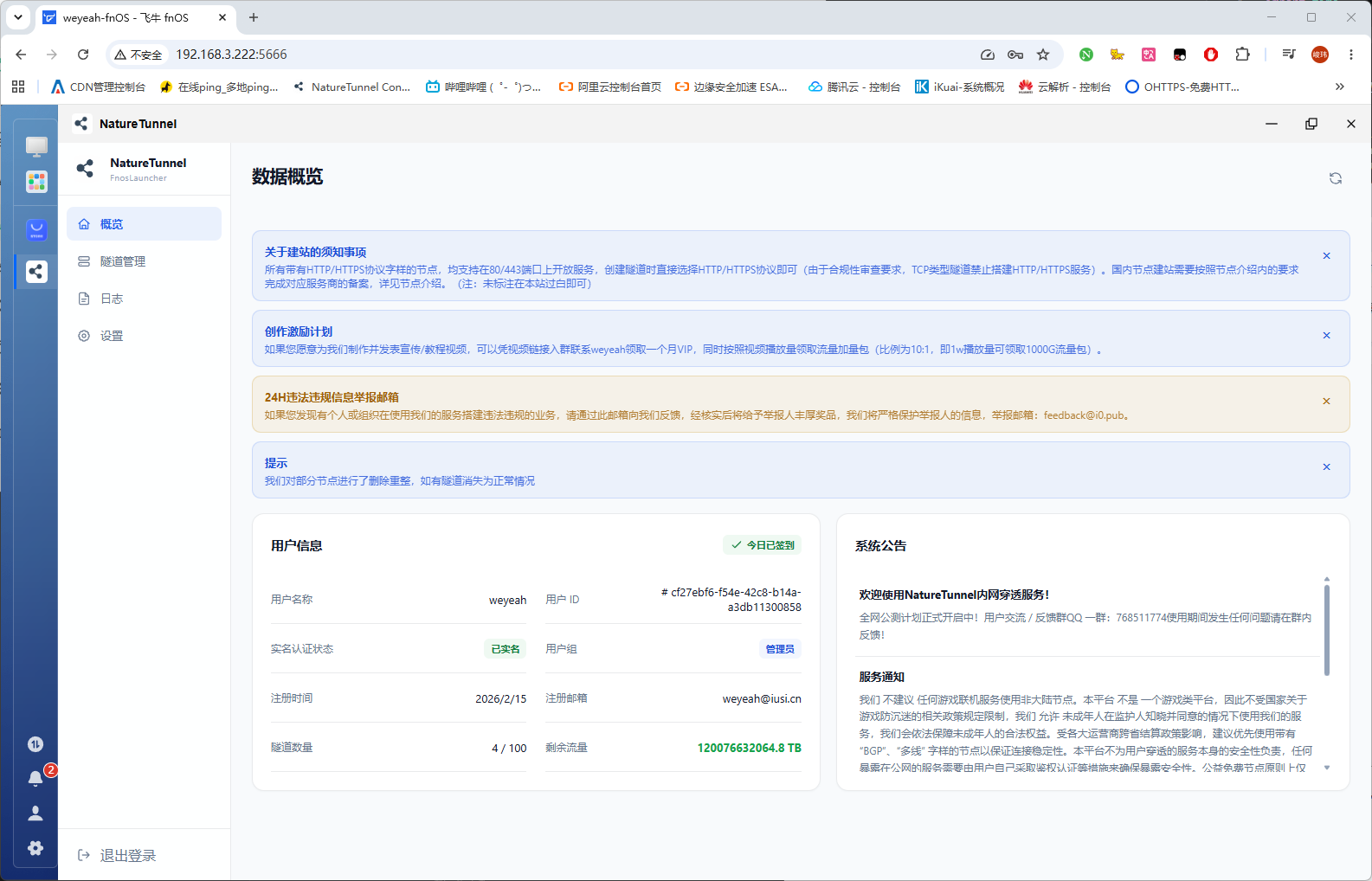
Task: Refresh the data overview with the reload icon
Action: click(x=1336, y=178)
